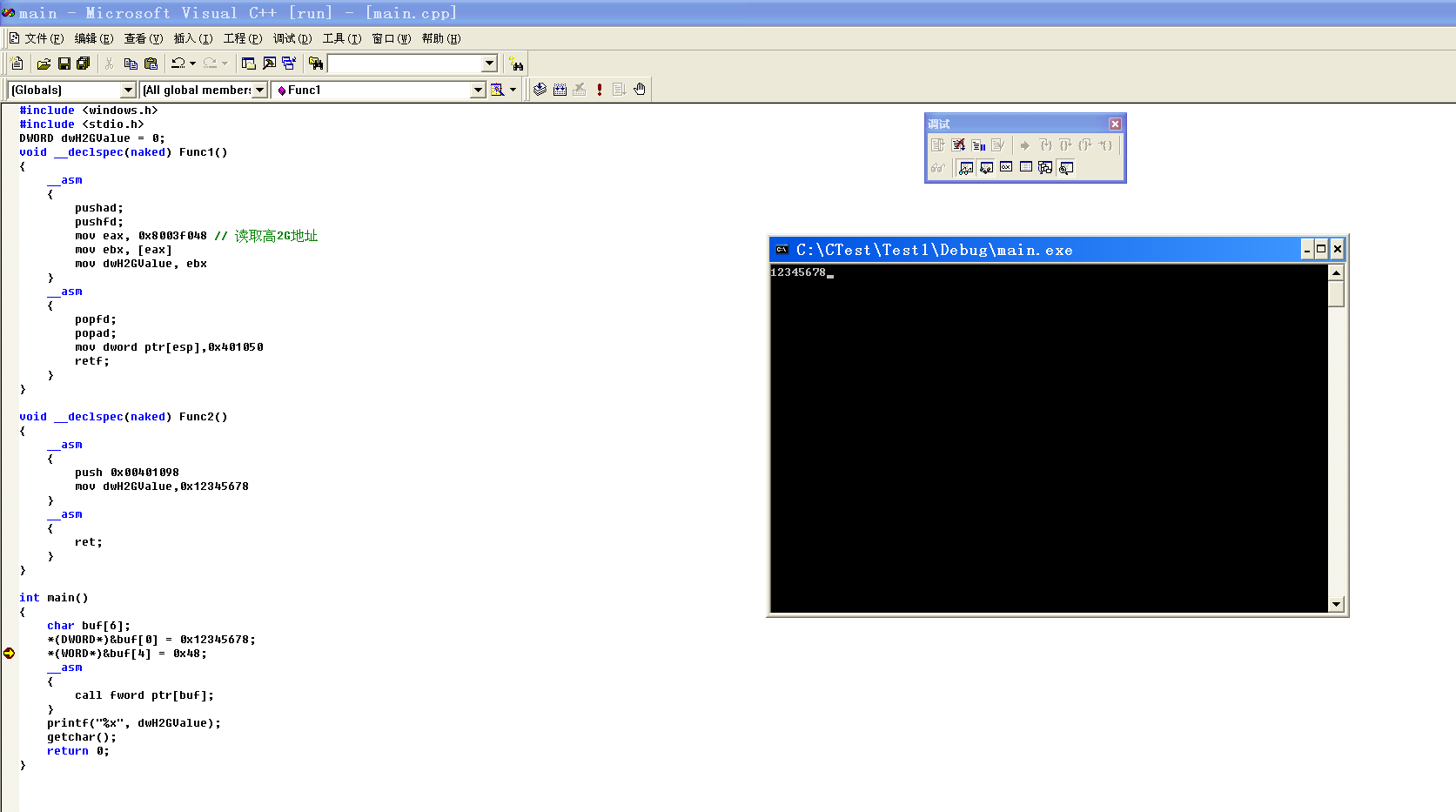Click the console window scrollbar thumb

(1336, 294)
